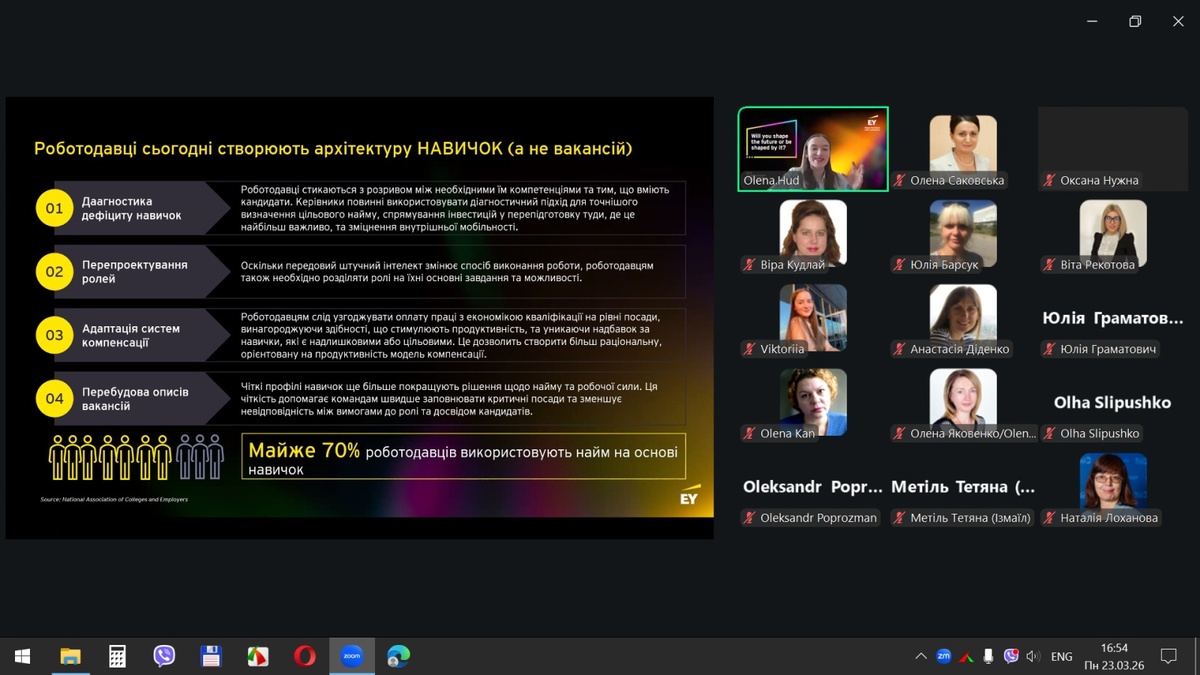Open Microsoft Edge from the taskbar

coord(398,656)
